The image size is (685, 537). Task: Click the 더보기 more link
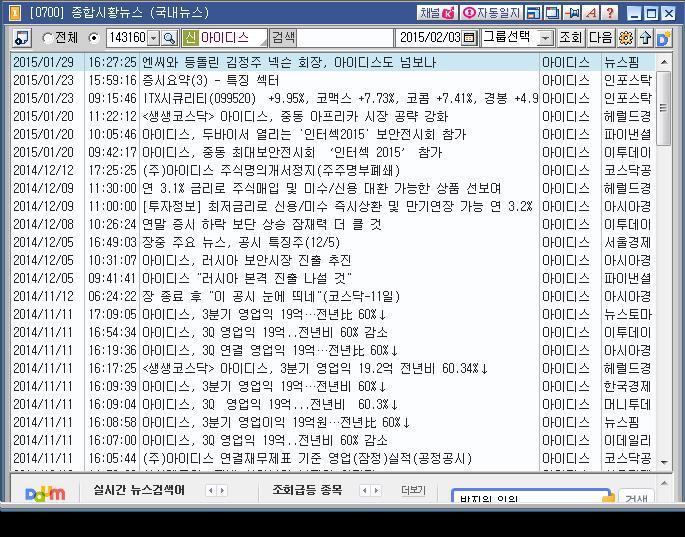(413, 490)
